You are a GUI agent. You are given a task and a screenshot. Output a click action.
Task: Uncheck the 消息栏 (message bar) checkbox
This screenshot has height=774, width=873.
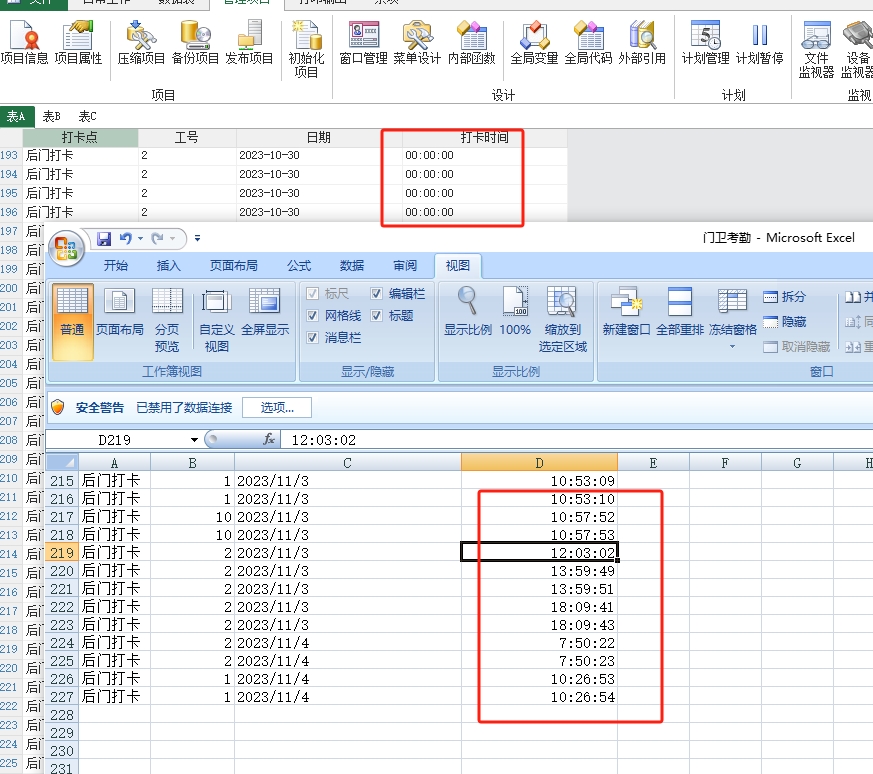pos(313,338)
